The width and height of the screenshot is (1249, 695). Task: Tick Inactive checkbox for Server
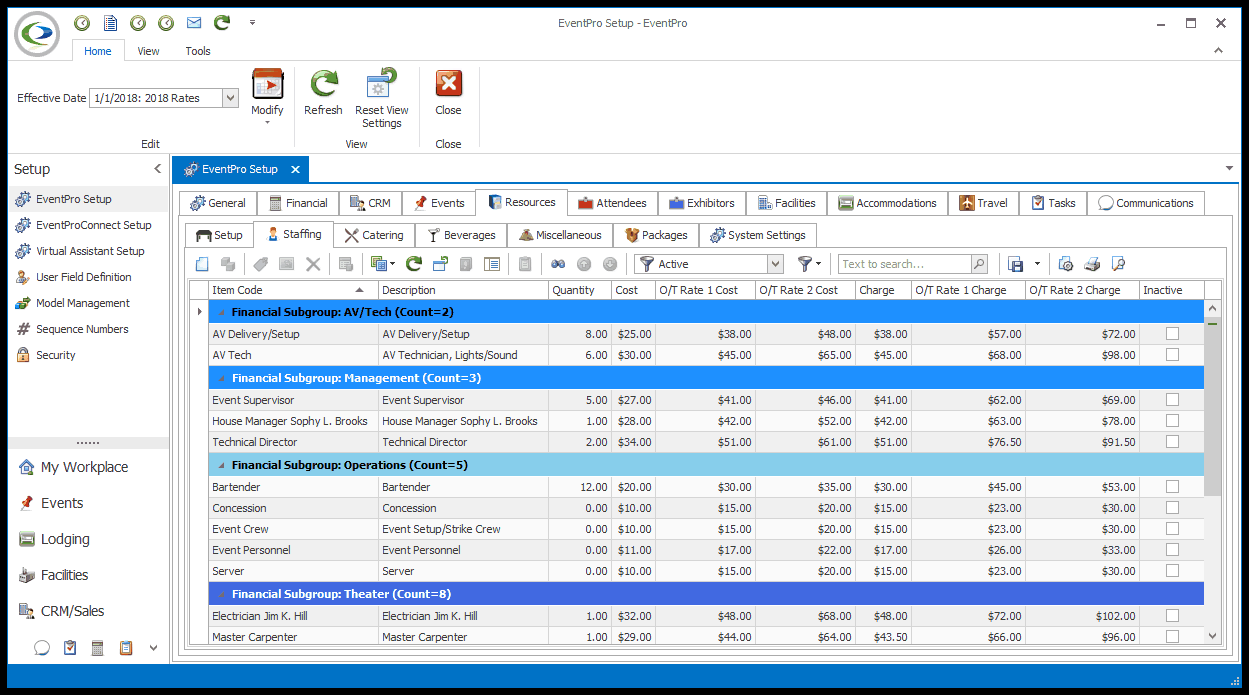click(1172, 571)
